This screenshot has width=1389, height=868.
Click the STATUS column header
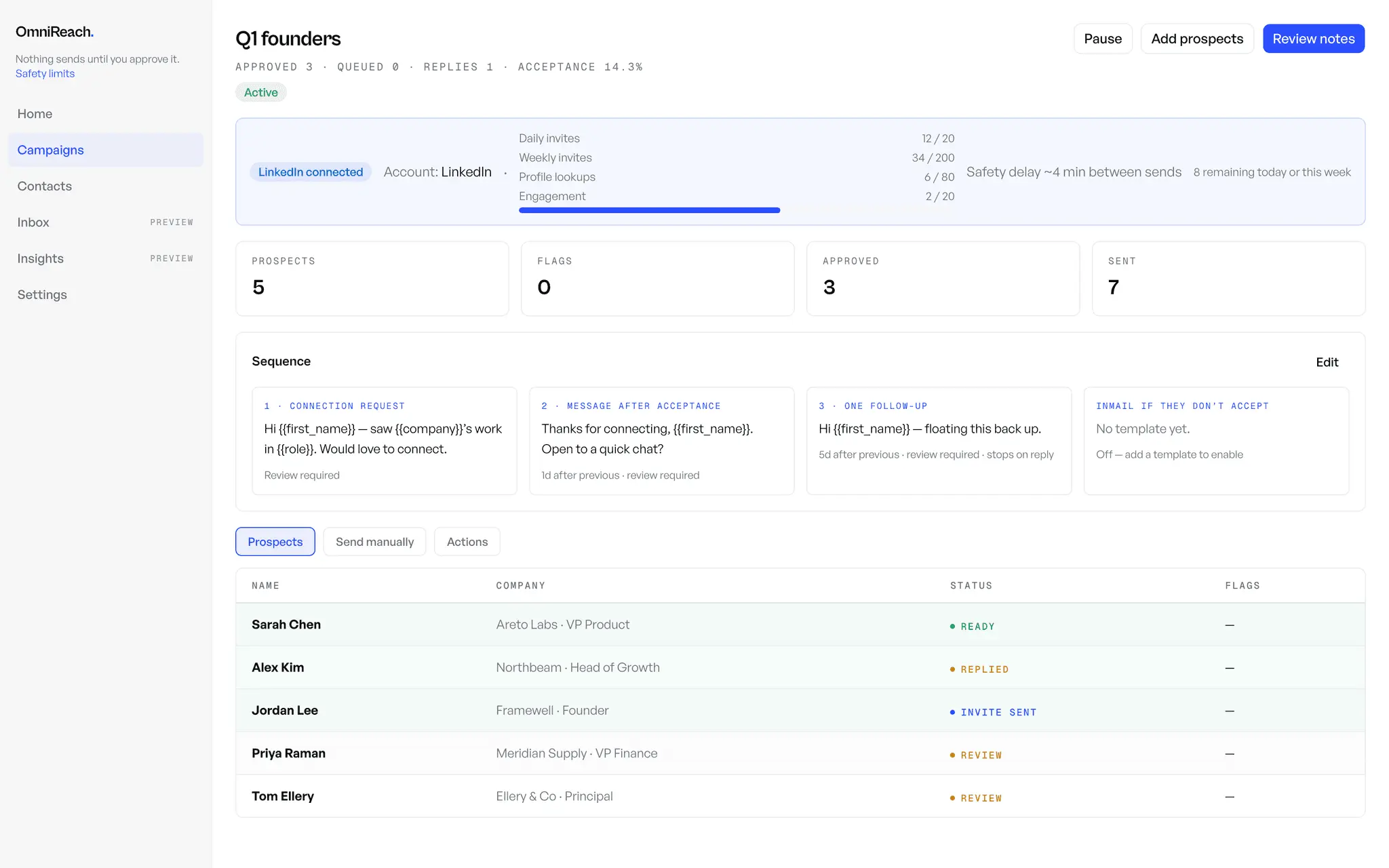971,586
